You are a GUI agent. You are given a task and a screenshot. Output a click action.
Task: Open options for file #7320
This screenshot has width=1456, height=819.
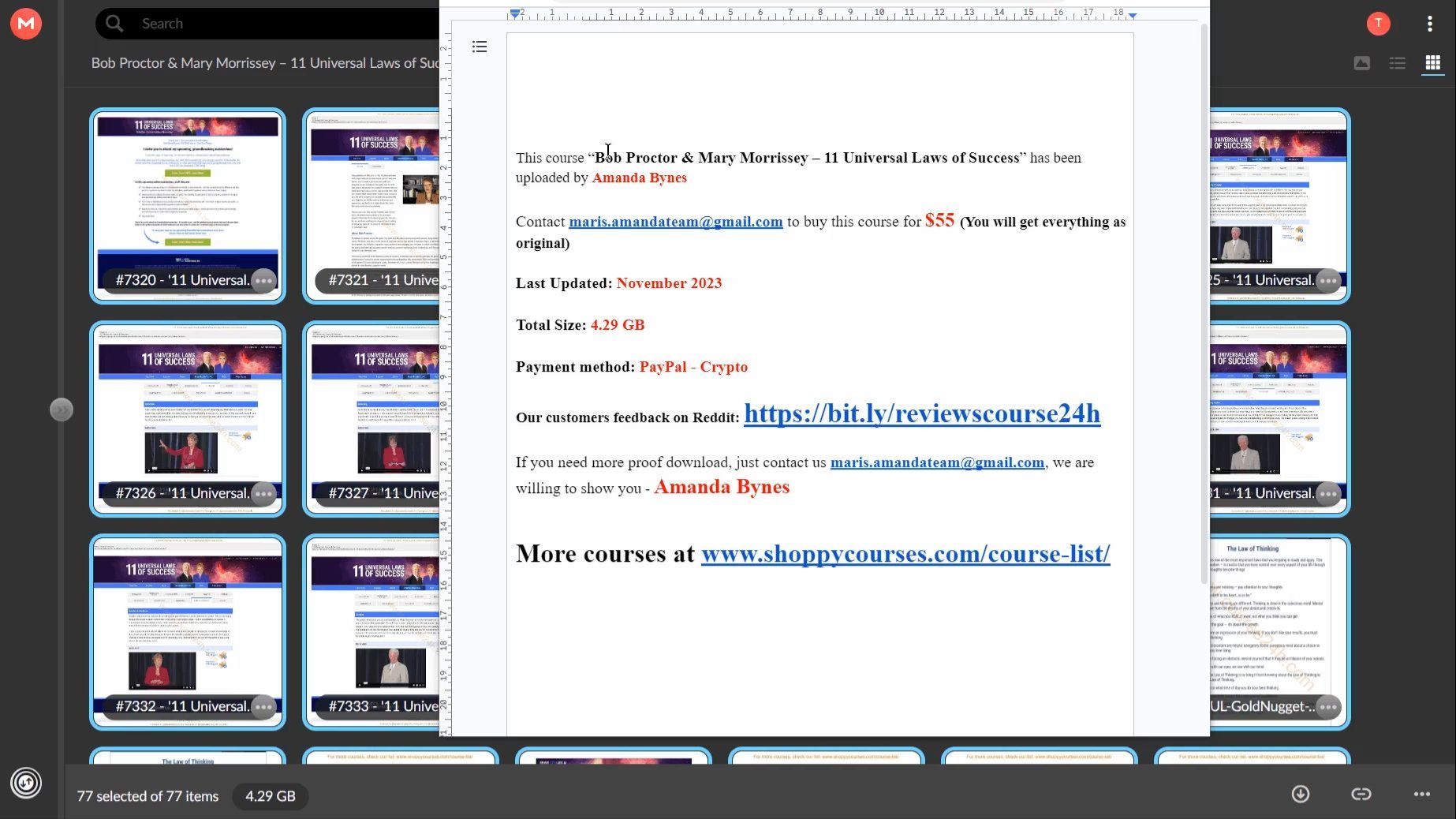point(263,280)
